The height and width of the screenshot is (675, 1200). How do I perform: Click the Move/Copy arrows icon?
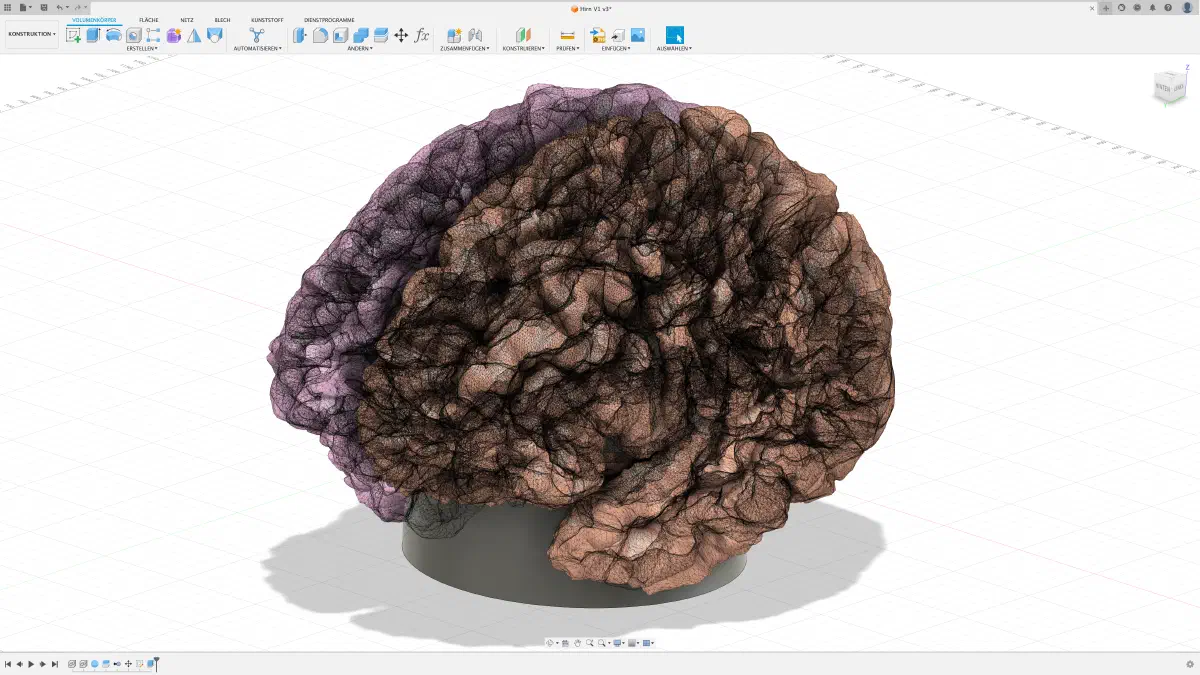click(401, 35)
